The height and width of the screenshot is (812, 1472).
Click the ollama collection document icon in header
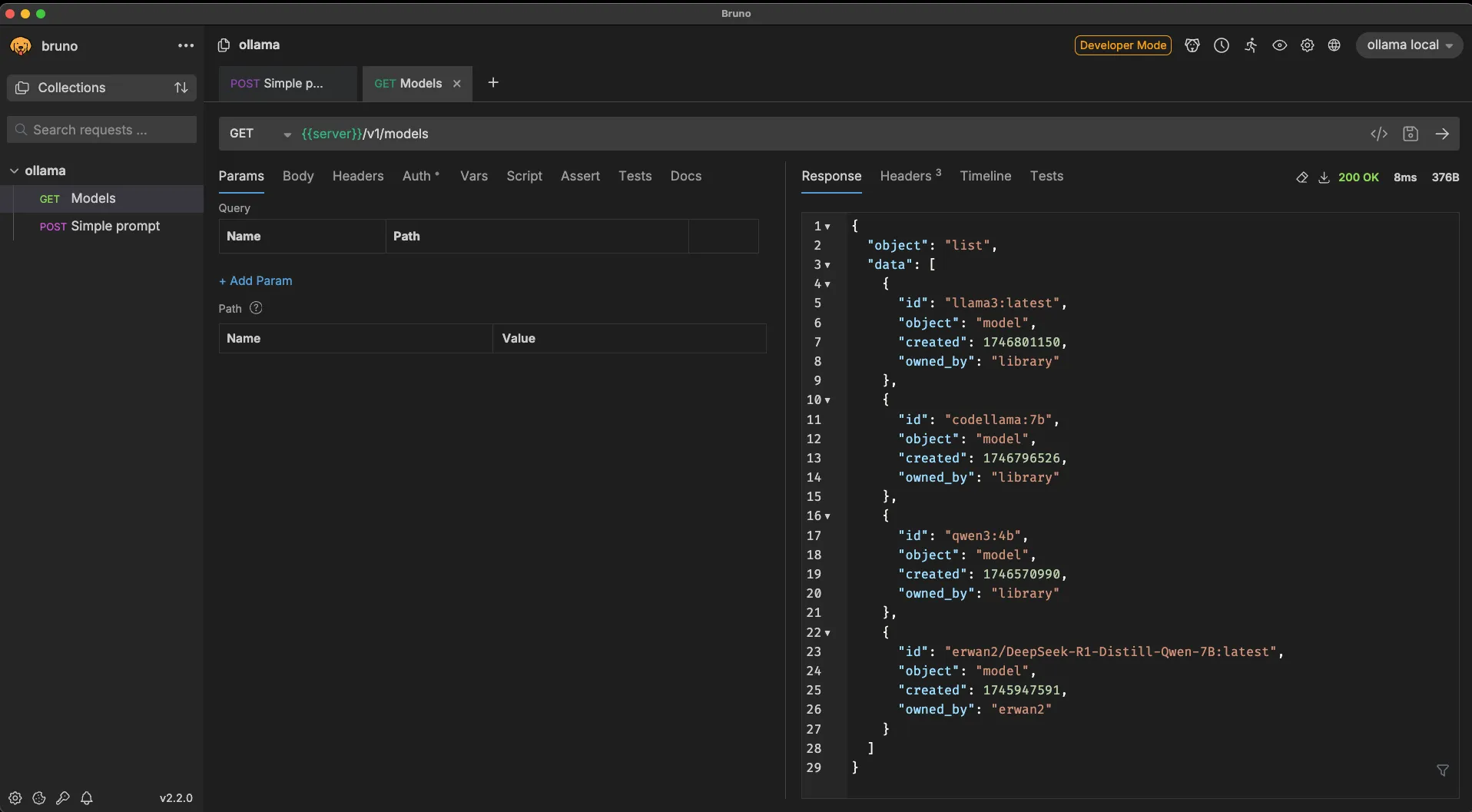pyautogui.click(x=224, y=45)
